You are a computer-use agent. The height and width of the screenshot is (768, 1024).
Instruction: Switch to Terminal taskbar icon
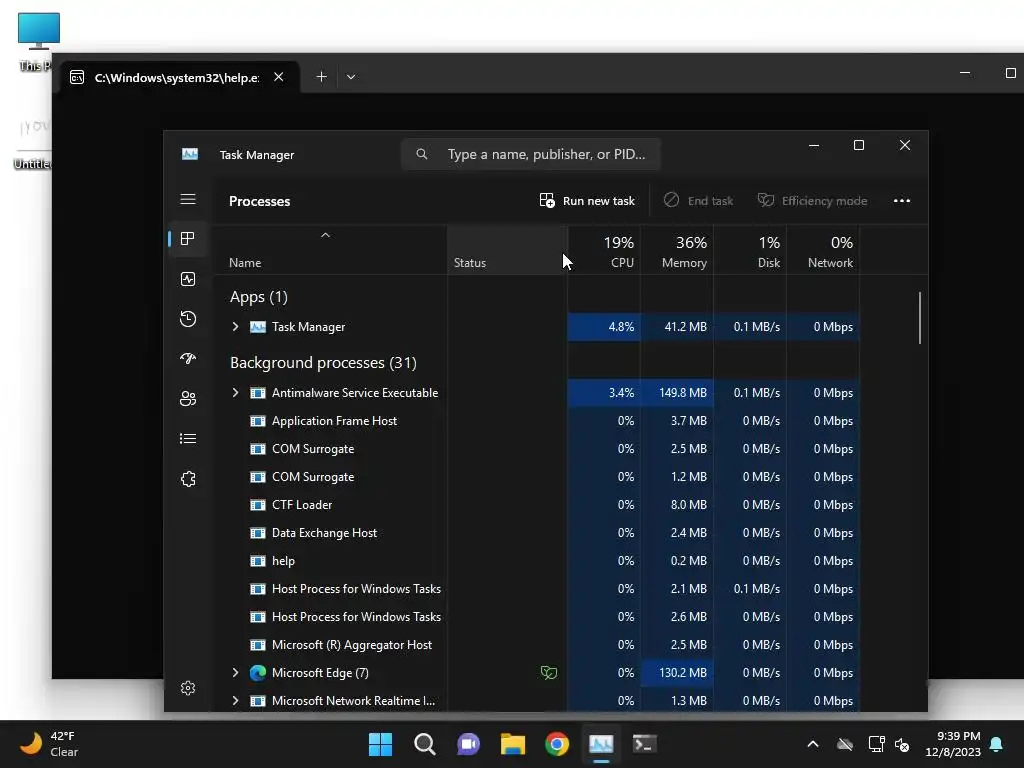point(645,744)
